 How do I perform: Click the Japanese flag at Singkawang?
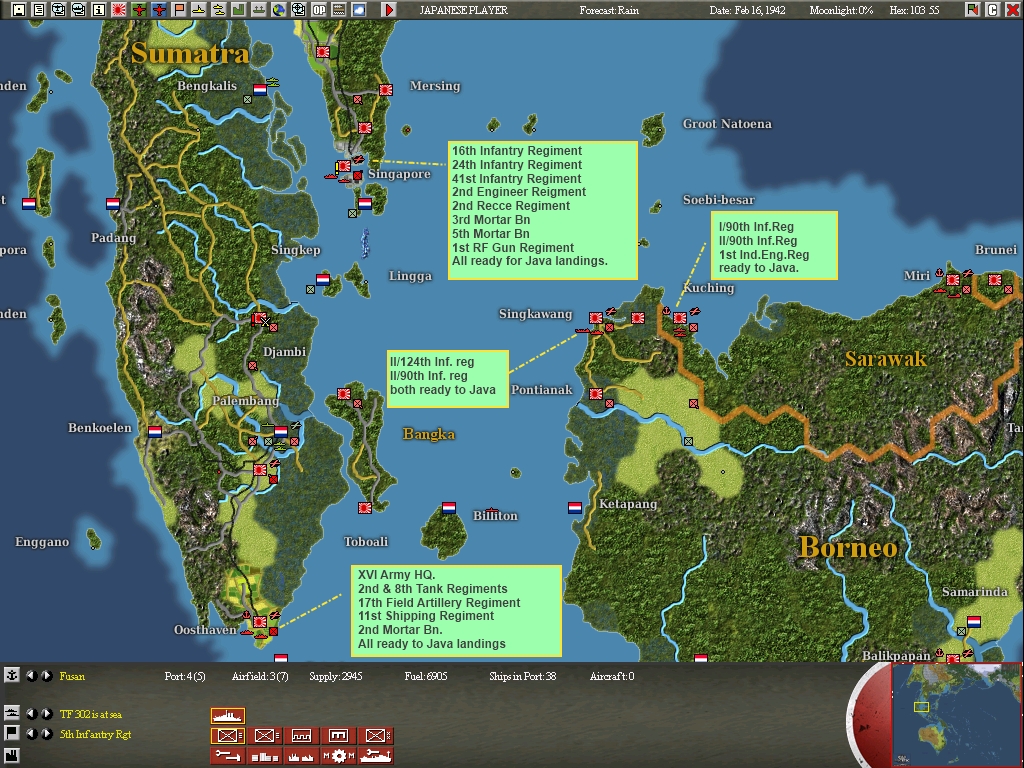(596, 318)
